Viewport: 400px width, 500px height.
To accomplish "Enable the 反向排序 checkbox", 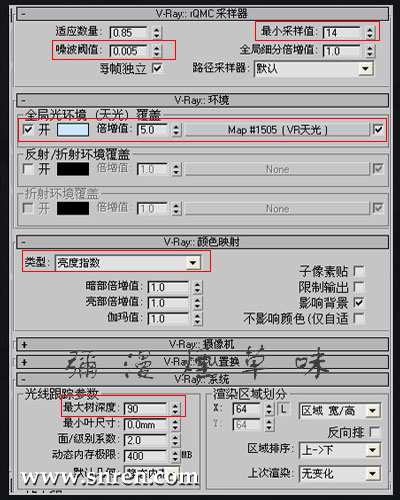I will click(374, 432).
